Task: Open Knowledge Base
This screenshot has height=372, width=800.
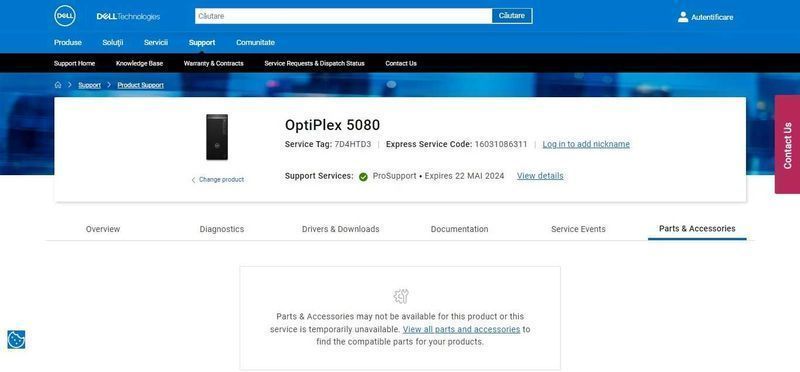Action: [139, 64]
